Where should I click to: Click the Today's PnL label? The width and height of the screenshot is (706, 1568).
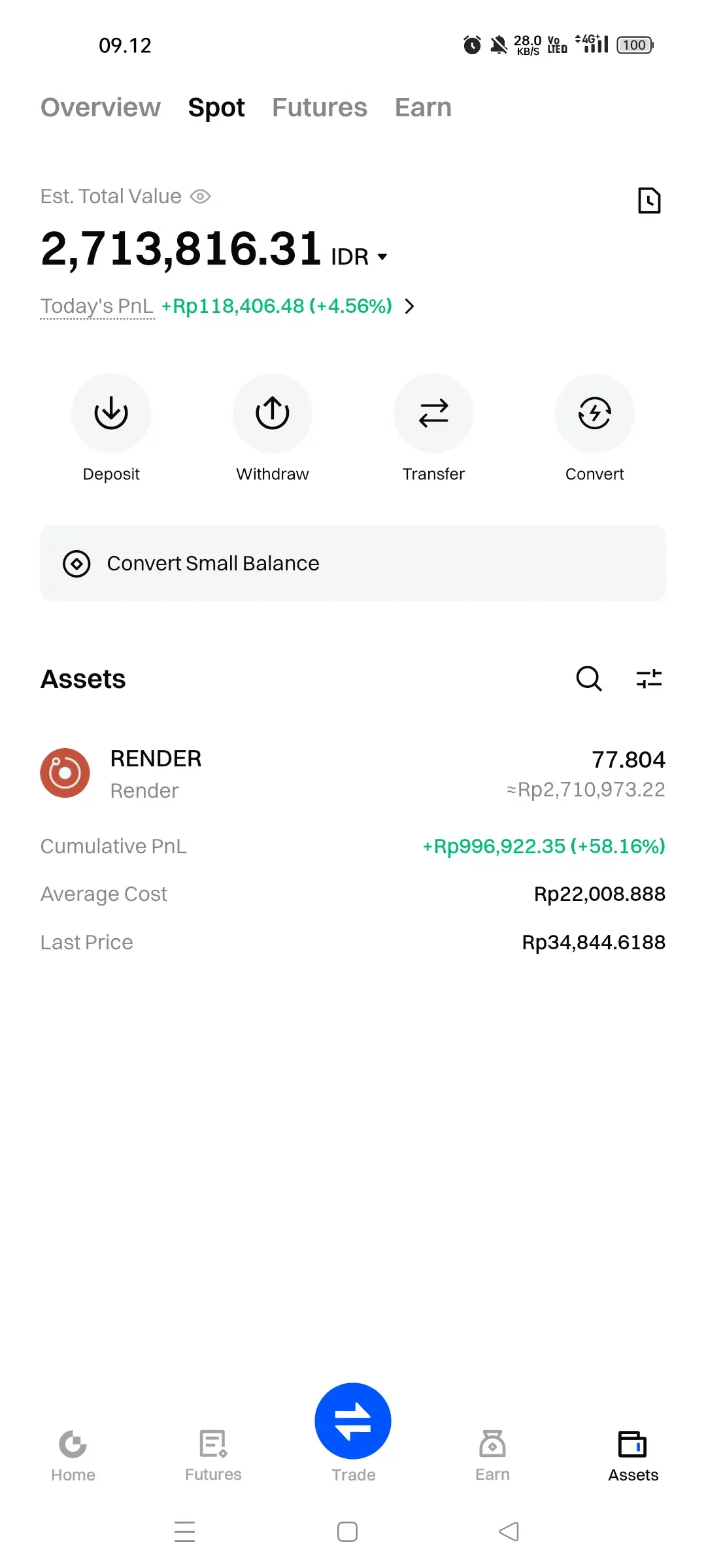[x=97, y=306]
